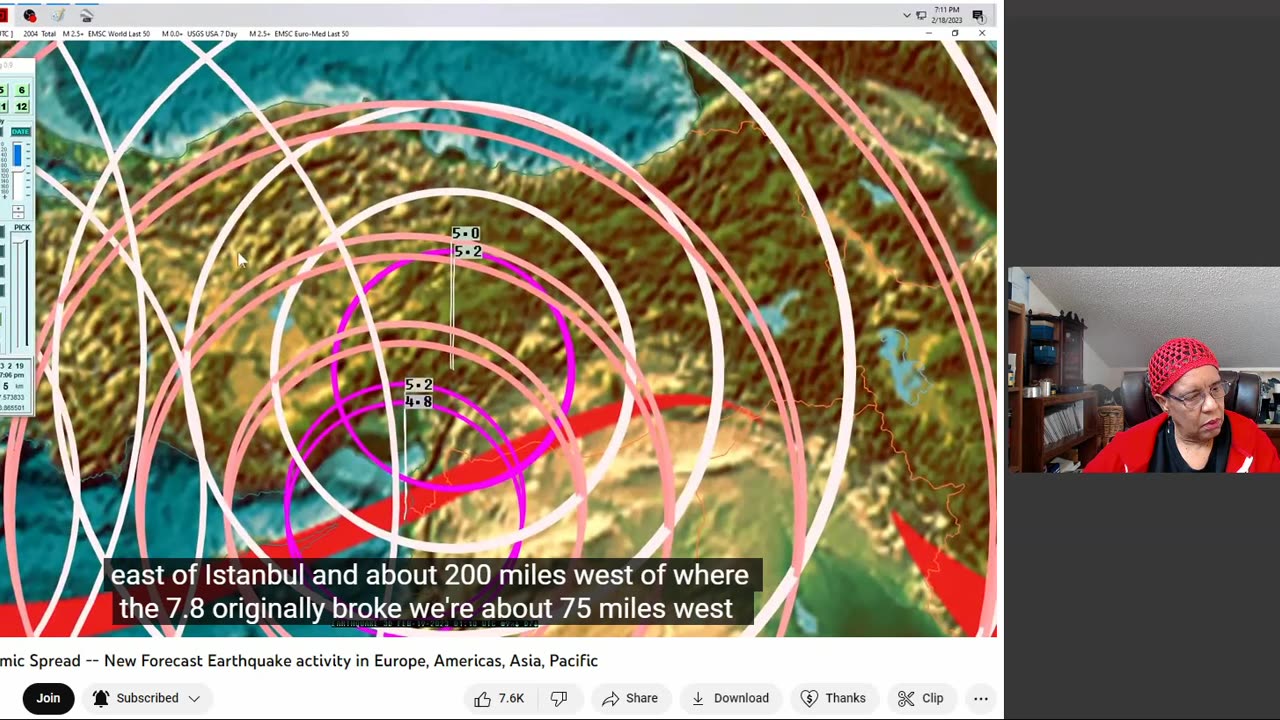Select M 2.5+ EMSC World Last 50 feed
This screenshot has width=1280, height=720.
(106, 34)
